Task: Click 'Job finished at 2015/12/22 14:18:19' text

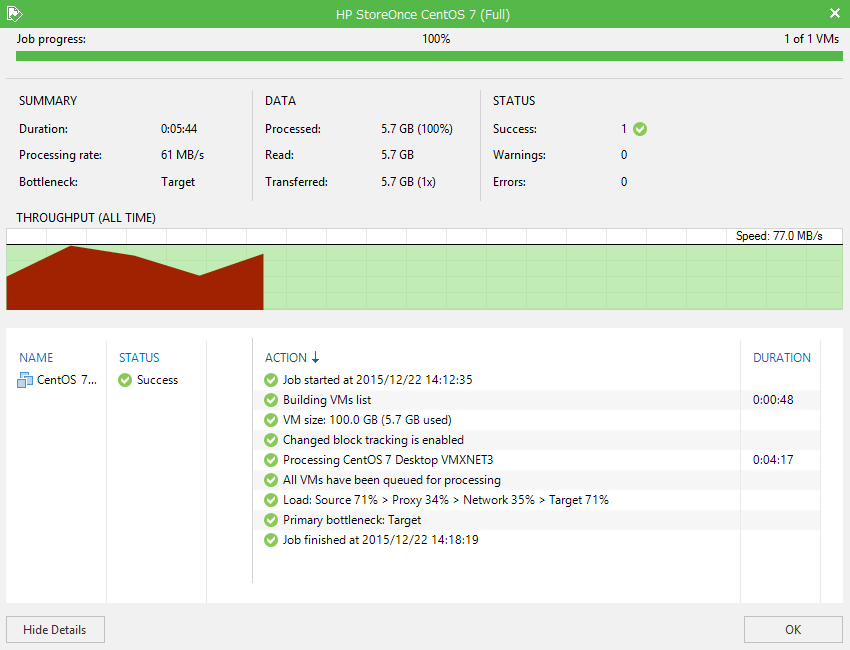Action: (x=381, y=540)
